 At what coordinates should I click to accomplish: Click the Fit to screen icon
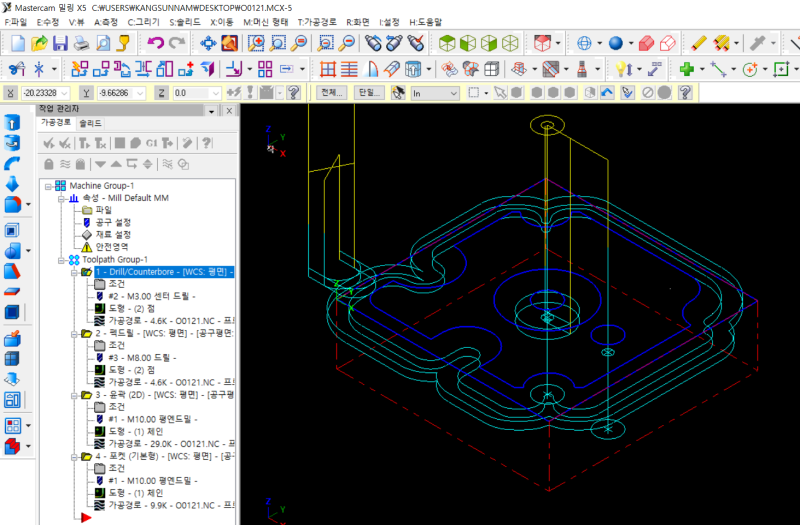click(208, 43)
